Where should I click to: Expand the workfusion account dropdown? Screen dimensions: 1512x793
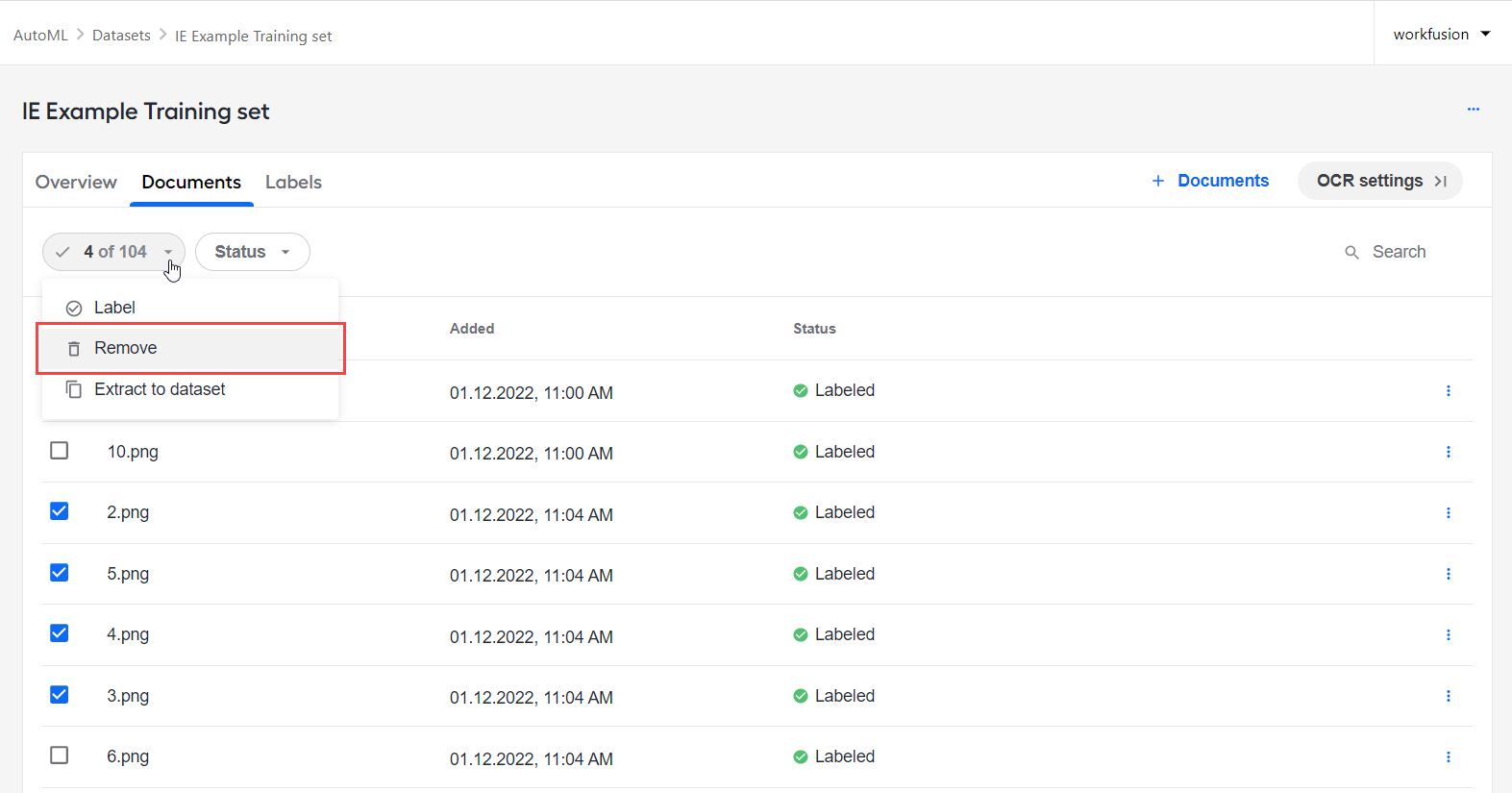(1442, 34)
